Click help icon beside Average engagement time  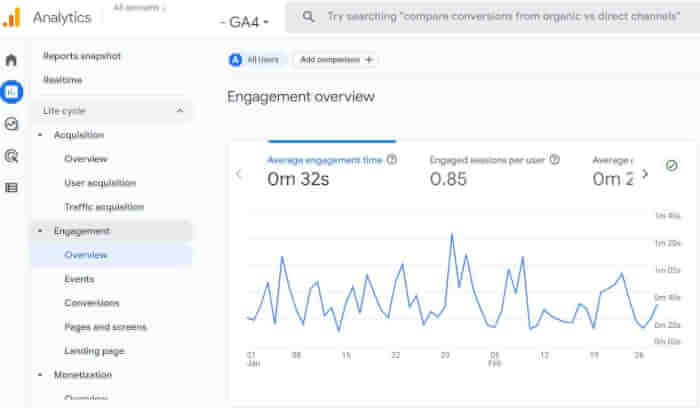(x=391, y=159)
